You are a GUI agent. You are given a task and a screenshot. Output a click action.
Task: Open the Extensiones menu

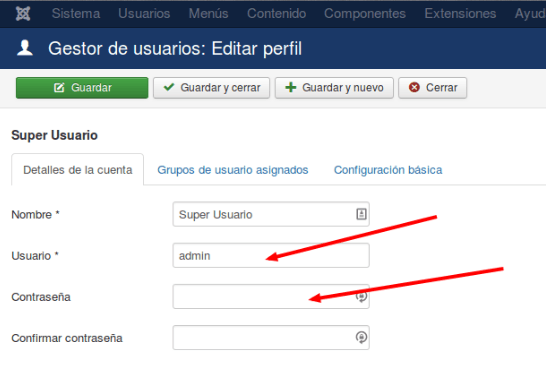coord(460,14)
